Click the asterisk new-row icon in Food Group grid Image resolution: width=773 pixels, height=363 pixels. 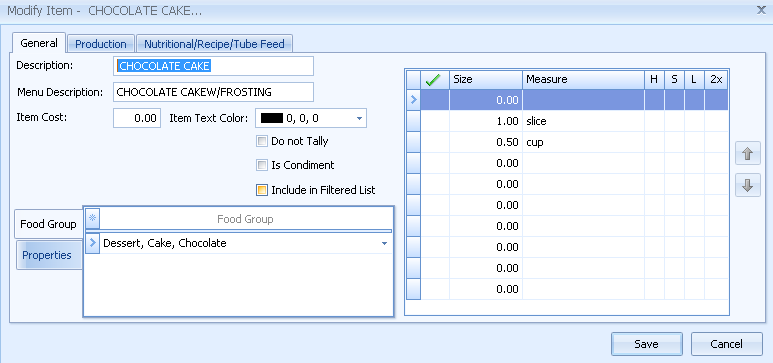tap(92, 218)
